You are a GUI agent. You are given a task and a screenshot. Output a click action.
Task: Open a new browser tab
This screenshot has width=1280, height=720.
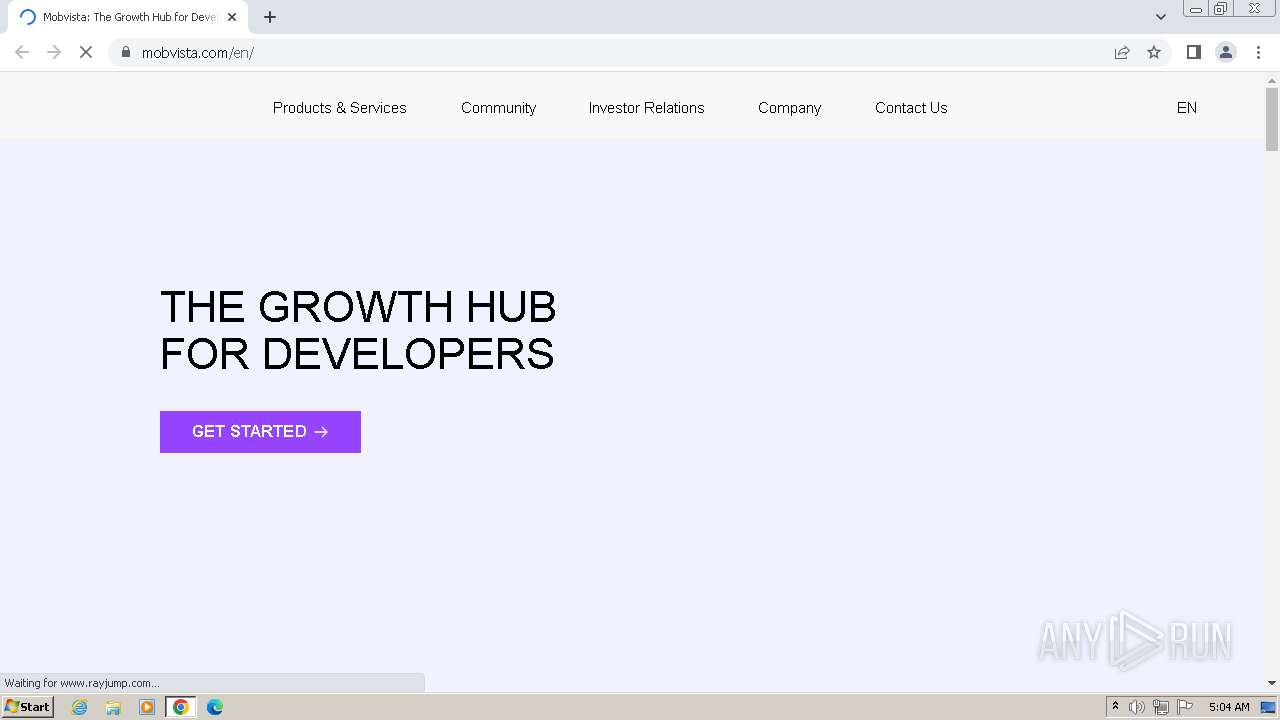[x=270, y=17]
